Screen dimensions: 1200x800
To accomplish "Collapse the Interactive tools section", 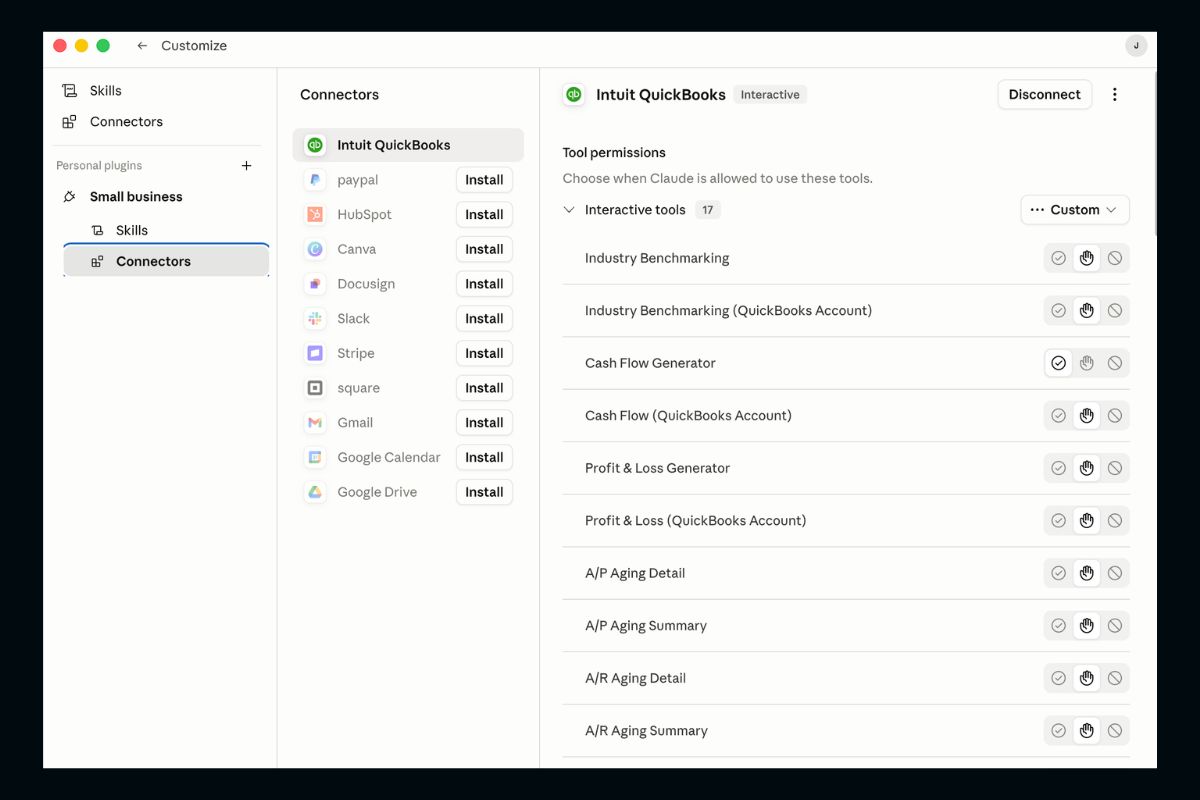I will pos(569,210).
